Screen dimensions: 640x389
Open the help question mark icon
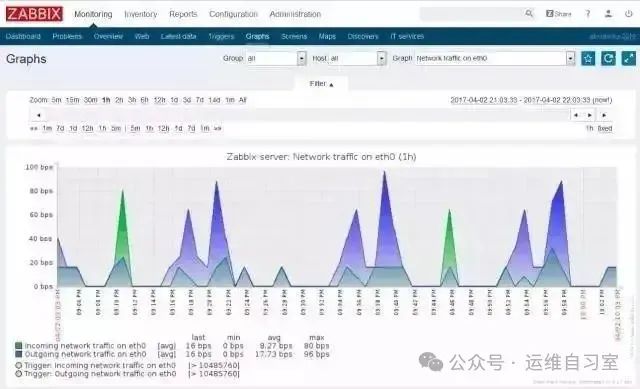588,13
